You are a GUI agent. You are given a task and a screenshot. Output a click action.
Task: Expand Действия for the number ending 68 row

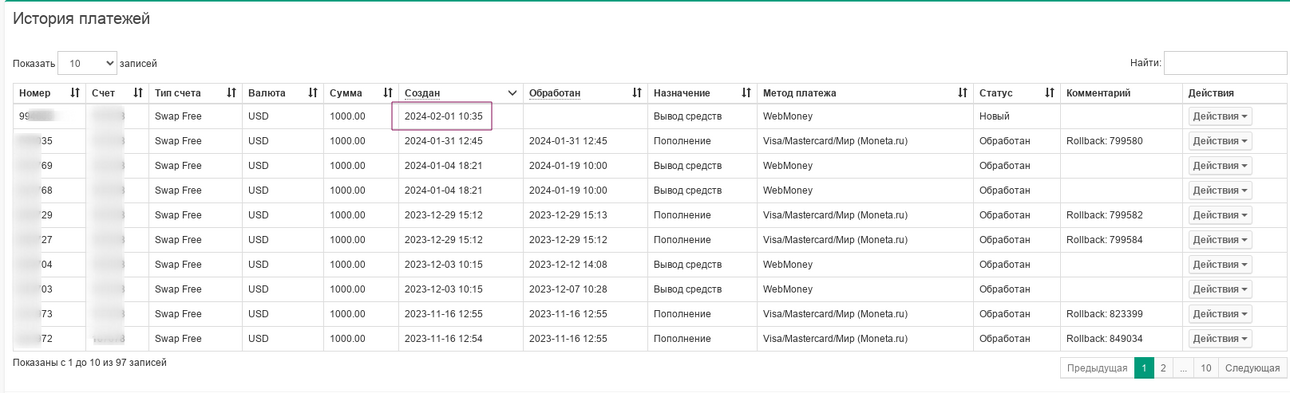(1220, 190)
